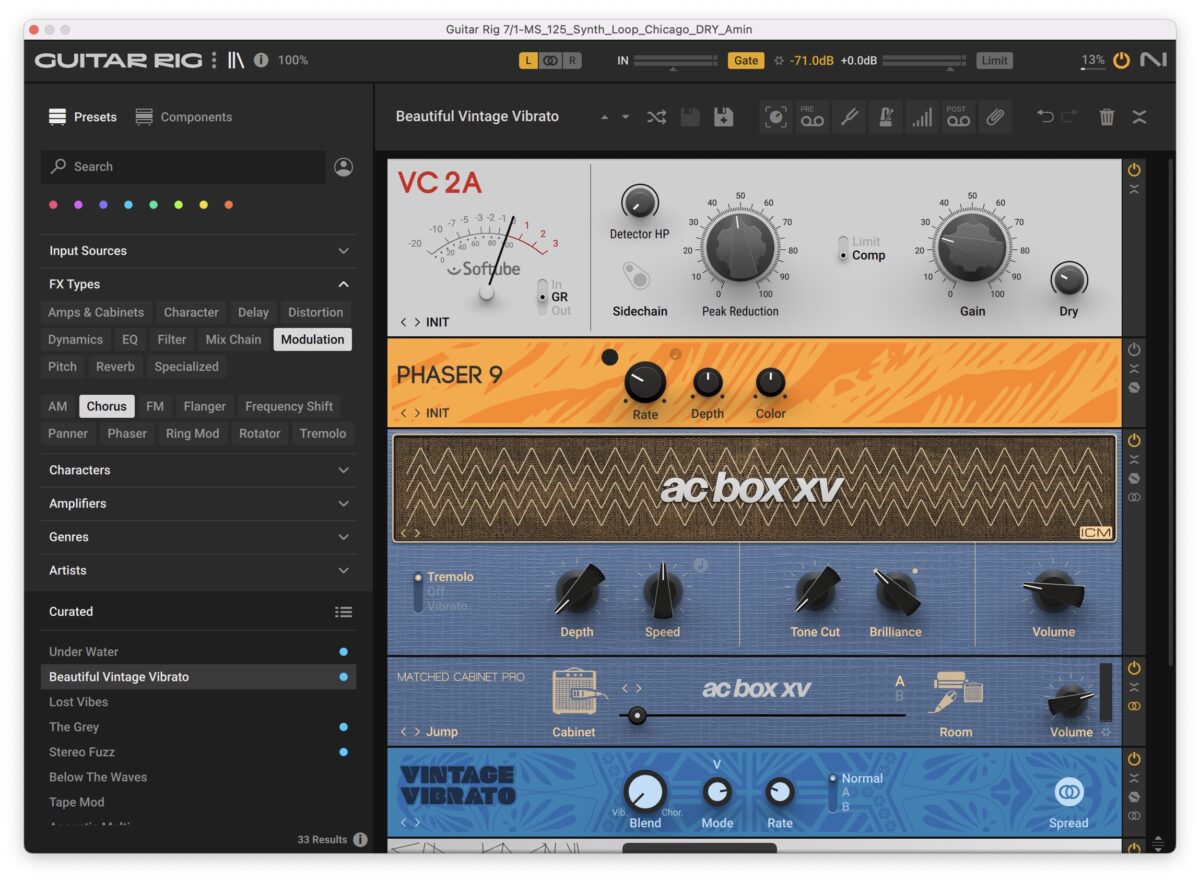
Task: Expand the Amplifiers section
Action: [341, 504]
